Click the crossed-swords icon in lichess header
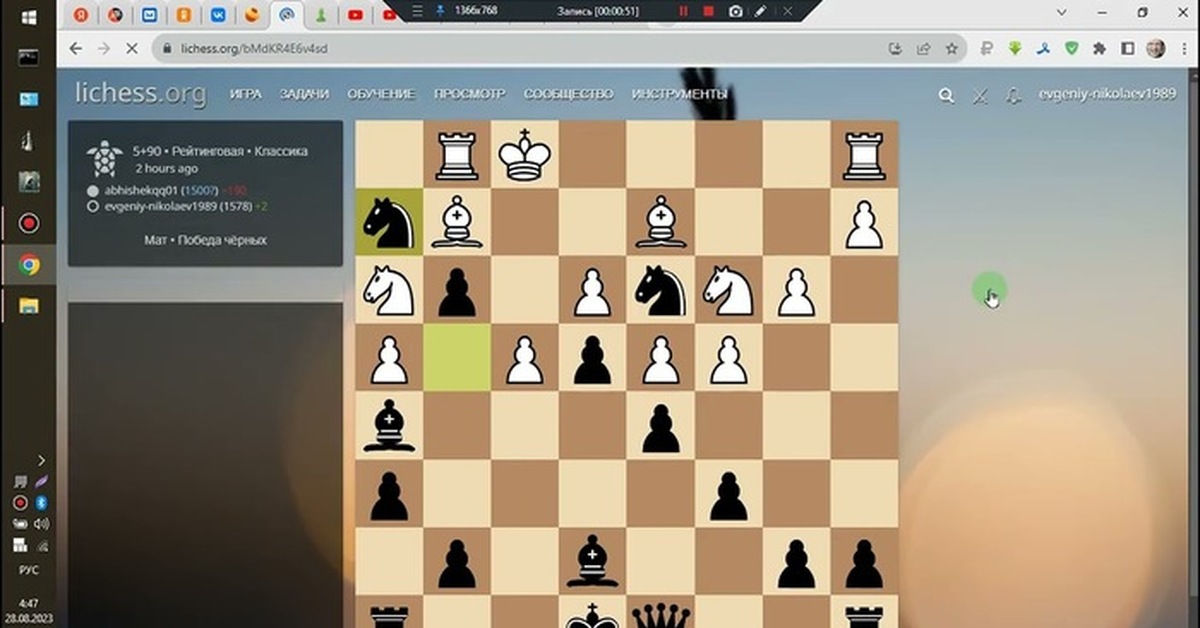The height and width of the screenshot is (628, 1200). click(x=980, y=95)
